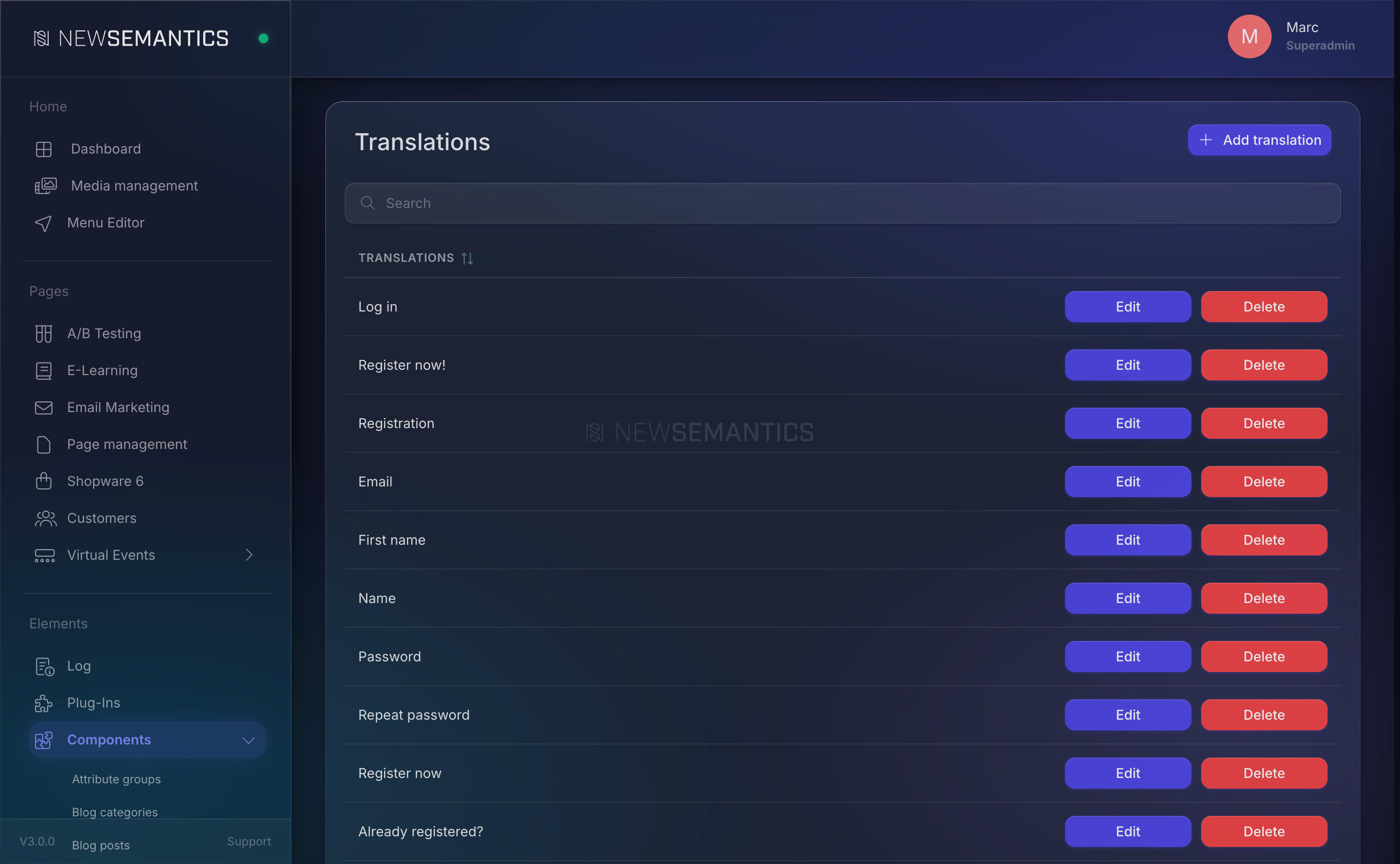The width and height of the screenshot is (1400, 864).
Task: Edit the Password translation
Action: 1128,657
